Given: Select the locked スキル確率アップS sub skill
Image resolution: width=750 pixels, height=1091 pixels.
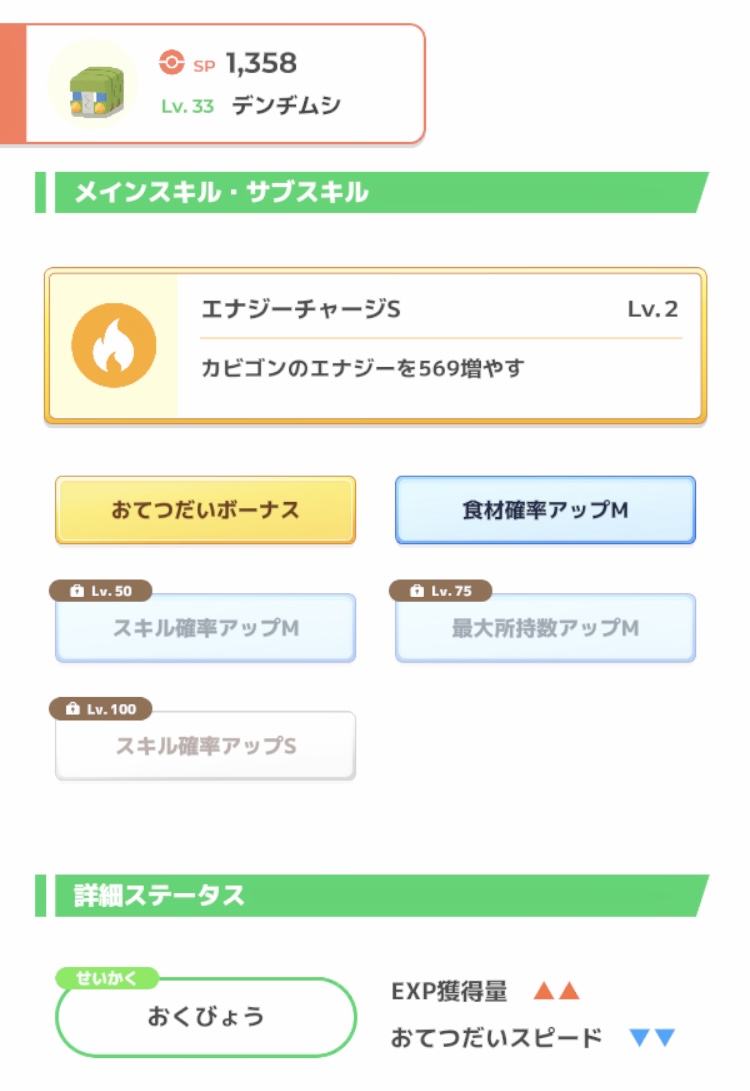Looking at the screenshot, I should pos(205,746).
